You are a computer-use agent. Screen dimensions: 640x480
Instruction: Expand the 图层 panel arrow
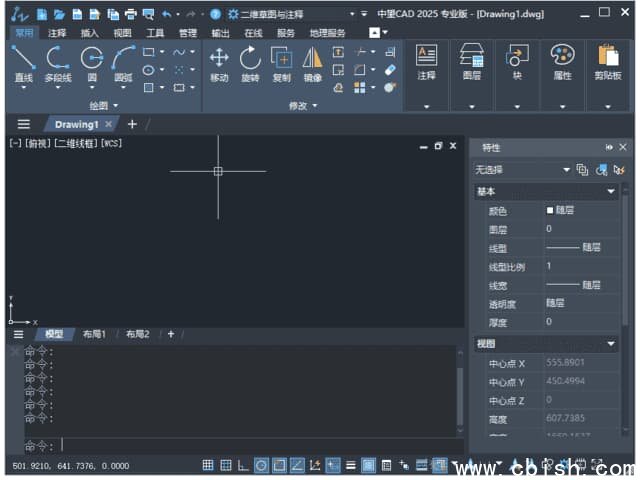coord(471,107)
